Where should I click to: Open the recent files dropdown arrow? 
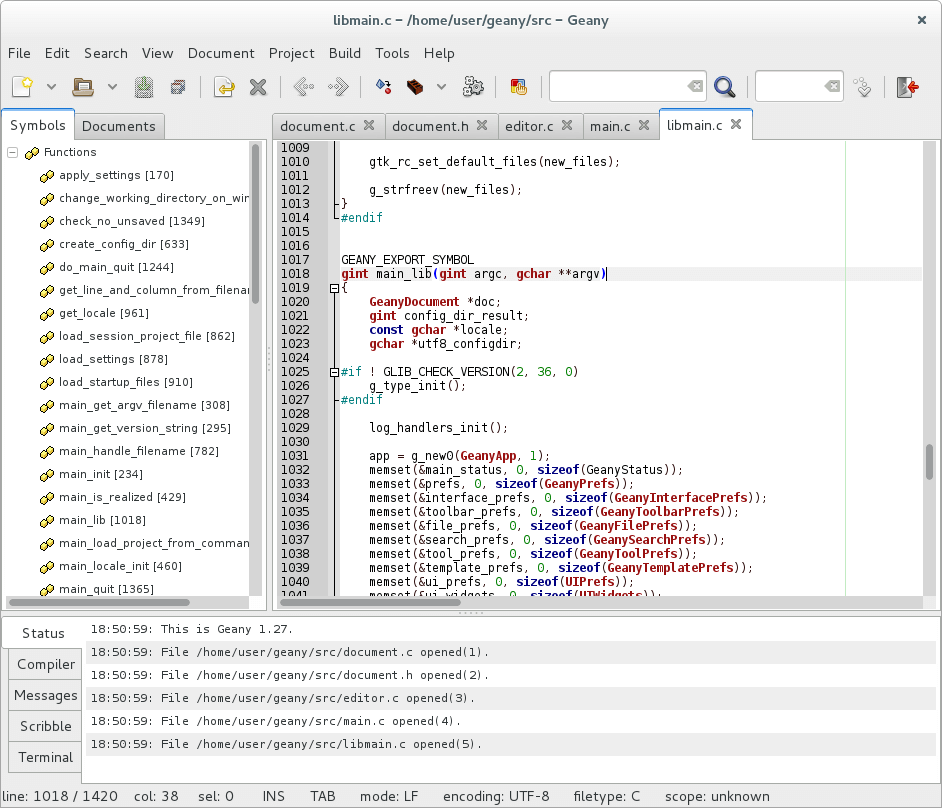coord(112,87)
